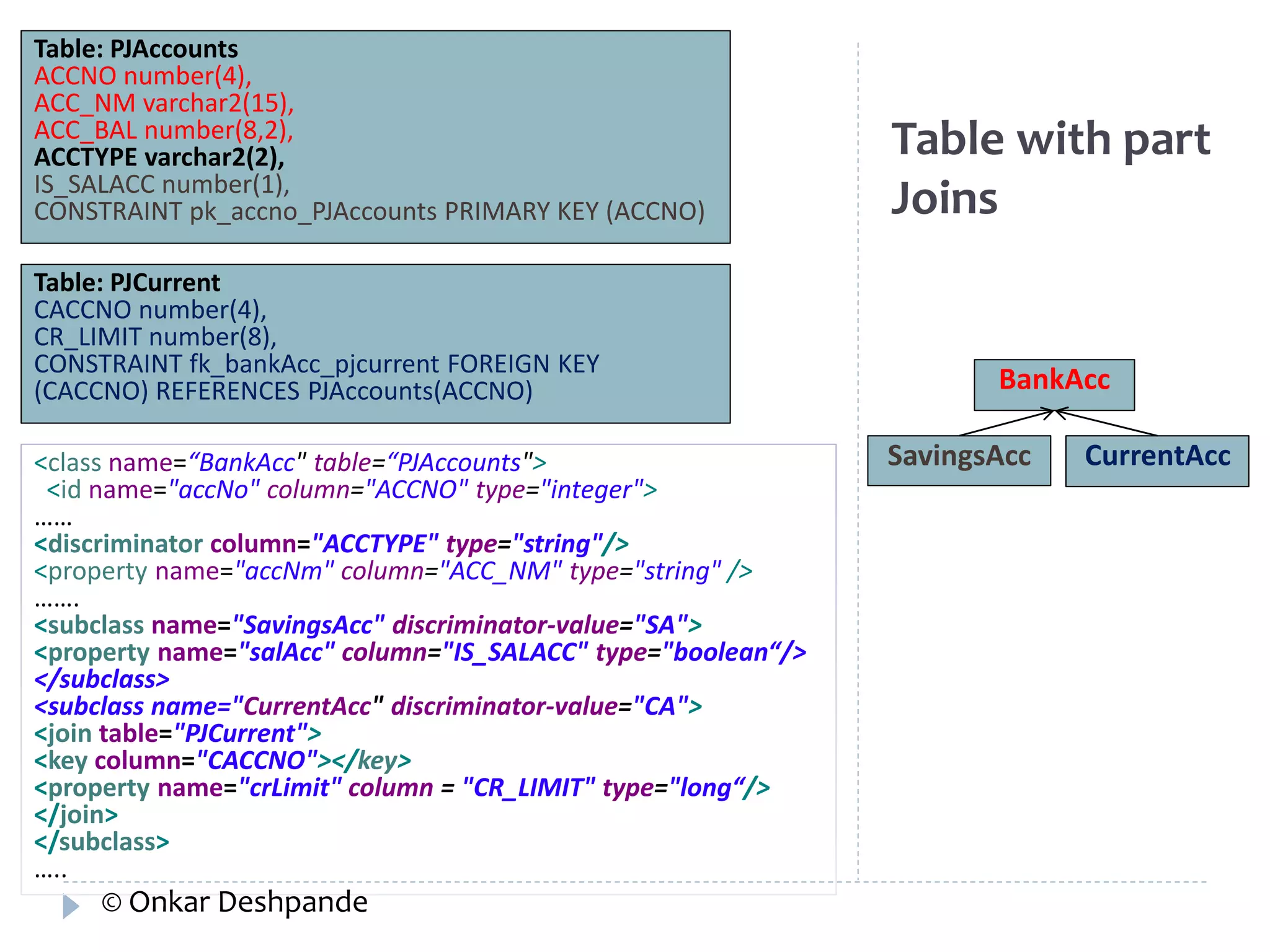Click the class name="BankAcc" line
Viewport: 1270px width, 952px height.
(x=290, y=463)
